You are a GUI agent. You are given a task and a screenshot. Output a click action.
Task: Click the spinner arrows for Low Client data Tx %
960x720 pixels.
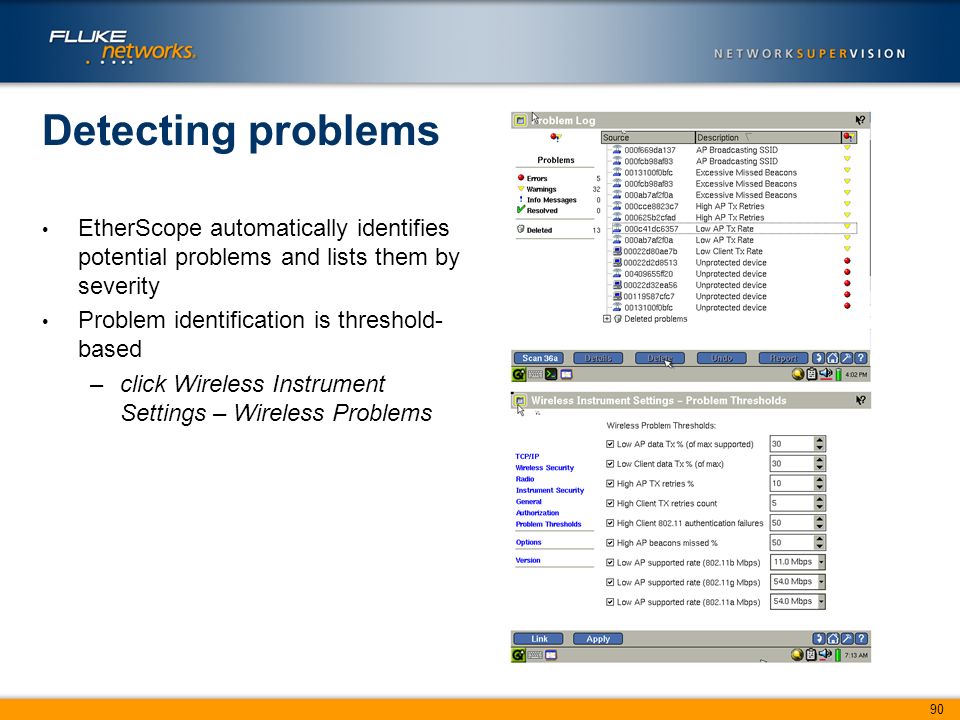[820, 463]
